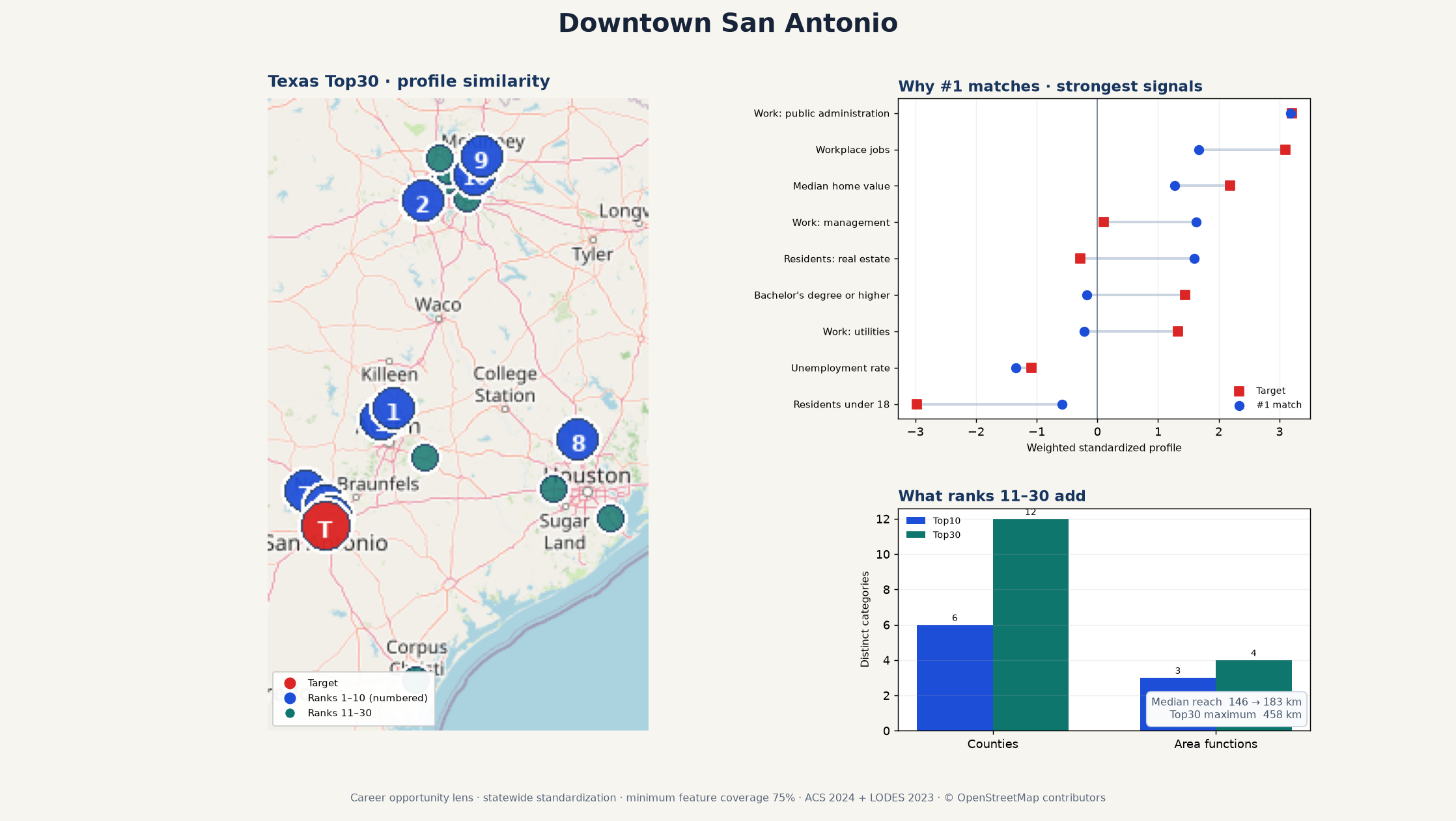Image resolution: width=1456 pixels, height=821 pixels.
Task: Select blue map marker numbered 1
Action: coord(393,409)
